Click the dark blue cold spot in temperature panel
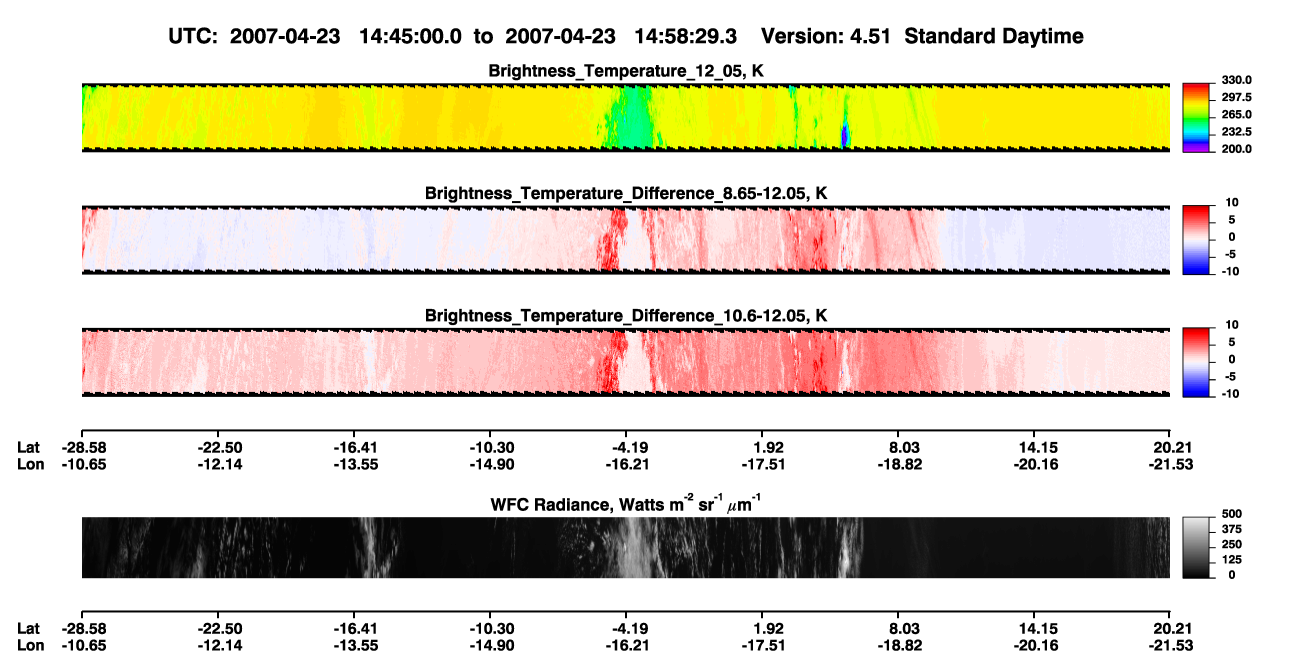The width and height of the screenshot is (1300, 667). point(845,134)
